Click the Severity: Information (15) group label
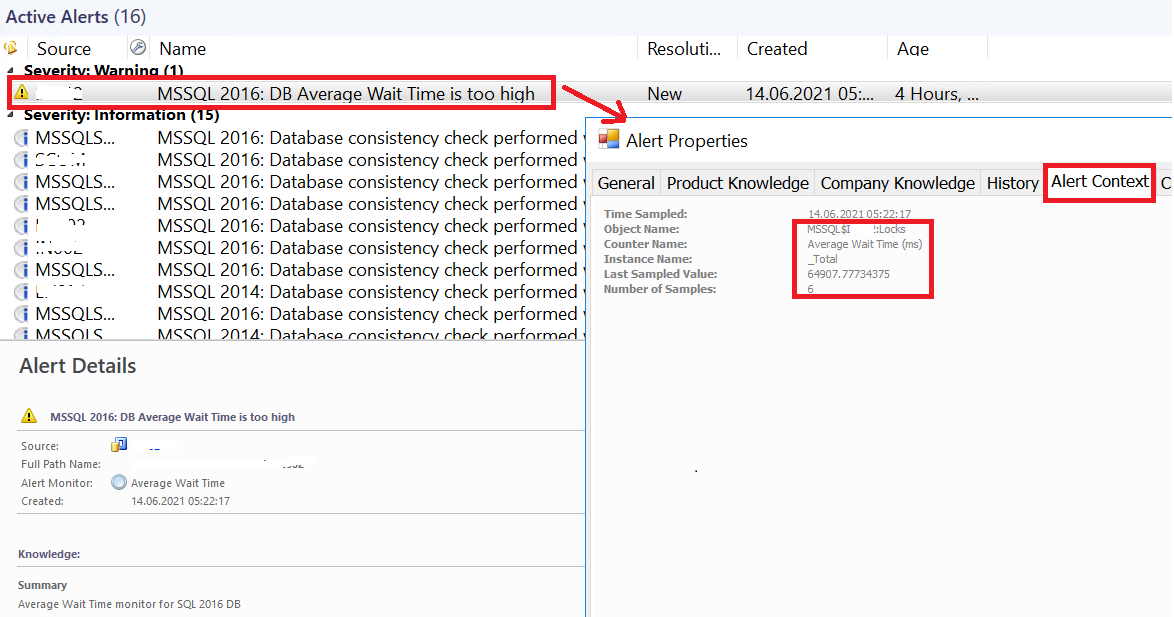 121,115
